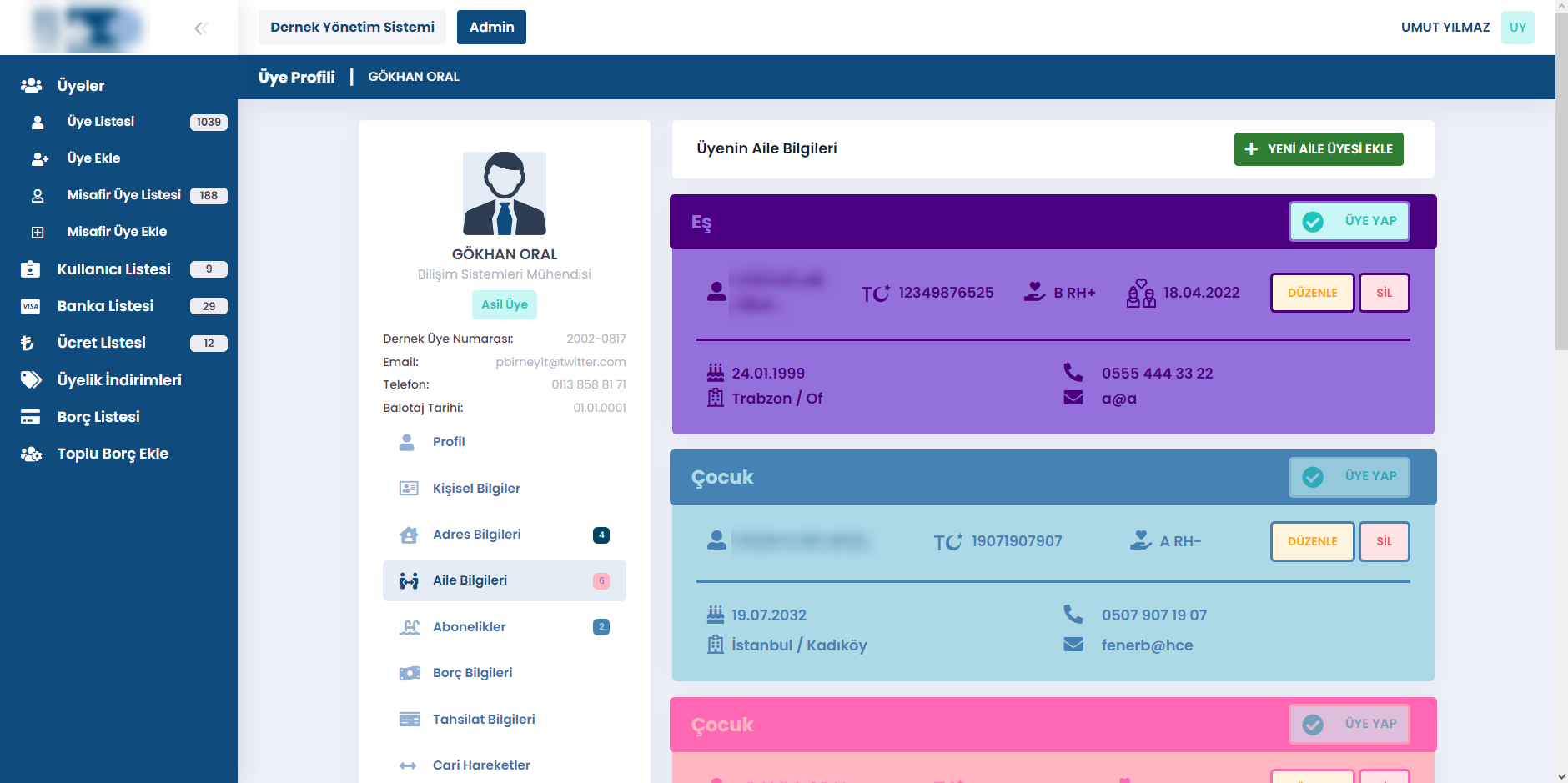This screenshot has width=1568, height=783.
Task: Collapse the sidebar with double-chevron icon
Action: pos(200,28)
